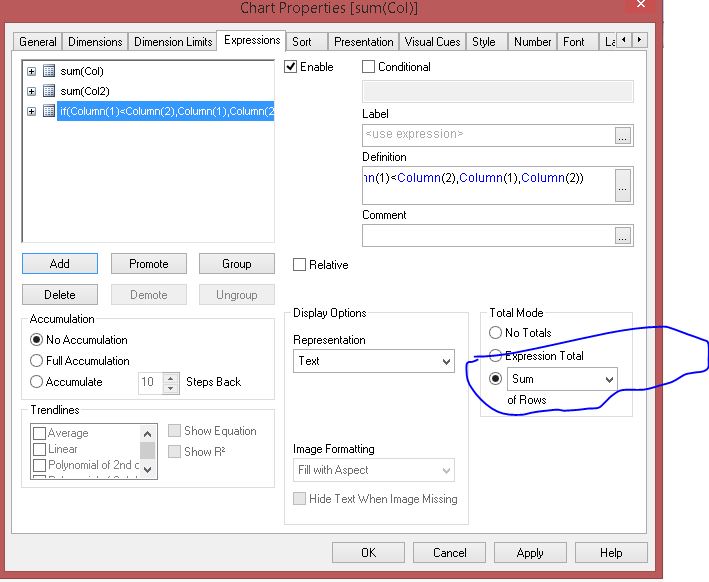The height and width of the screenshot is (582, 709).
Task: Click the Add expression button
Action: pyautogui.click(x=60, y=264)
